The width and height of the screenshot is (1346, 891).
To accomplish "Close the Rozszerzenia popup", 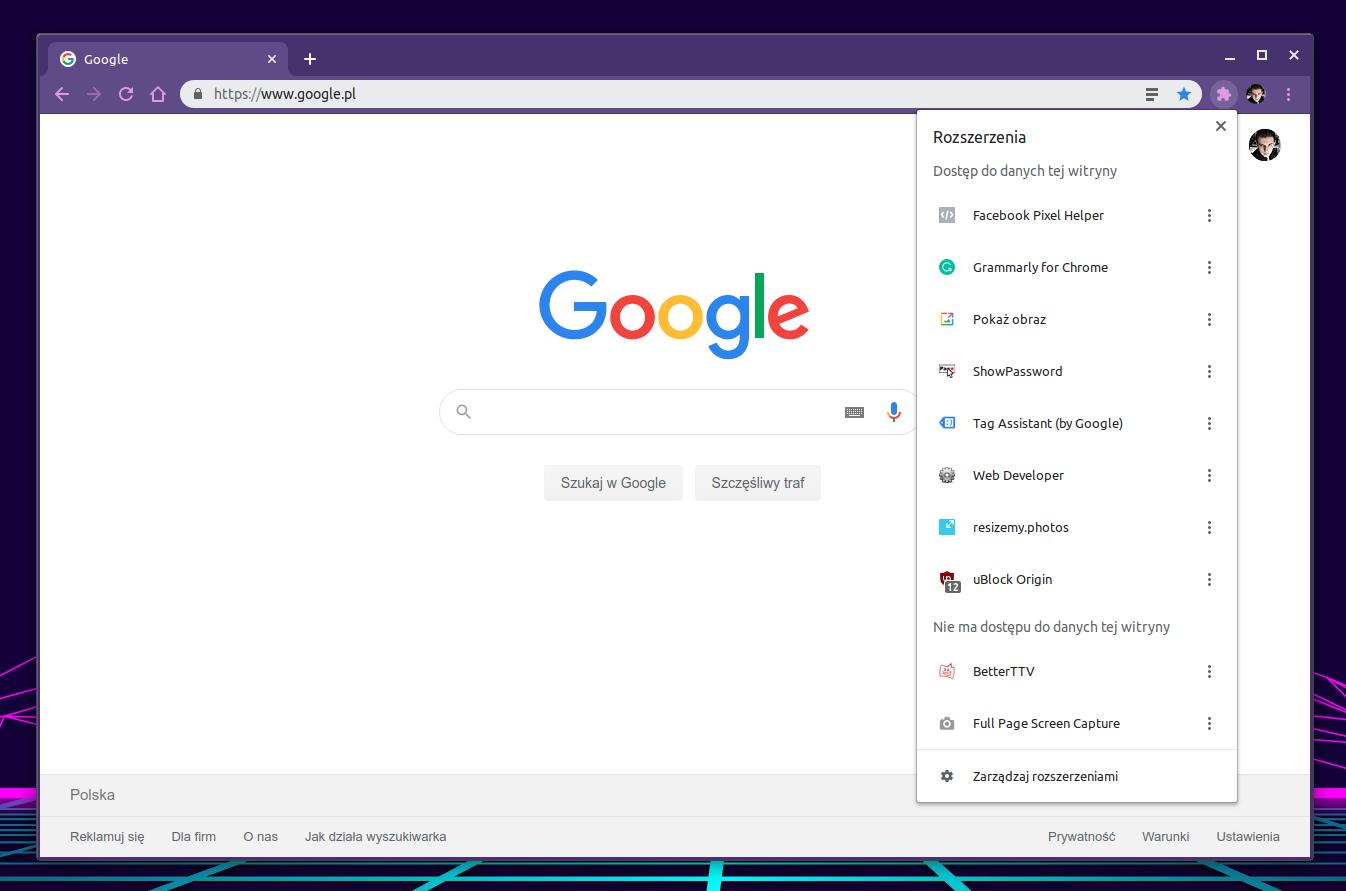I will pos(1220,126).
